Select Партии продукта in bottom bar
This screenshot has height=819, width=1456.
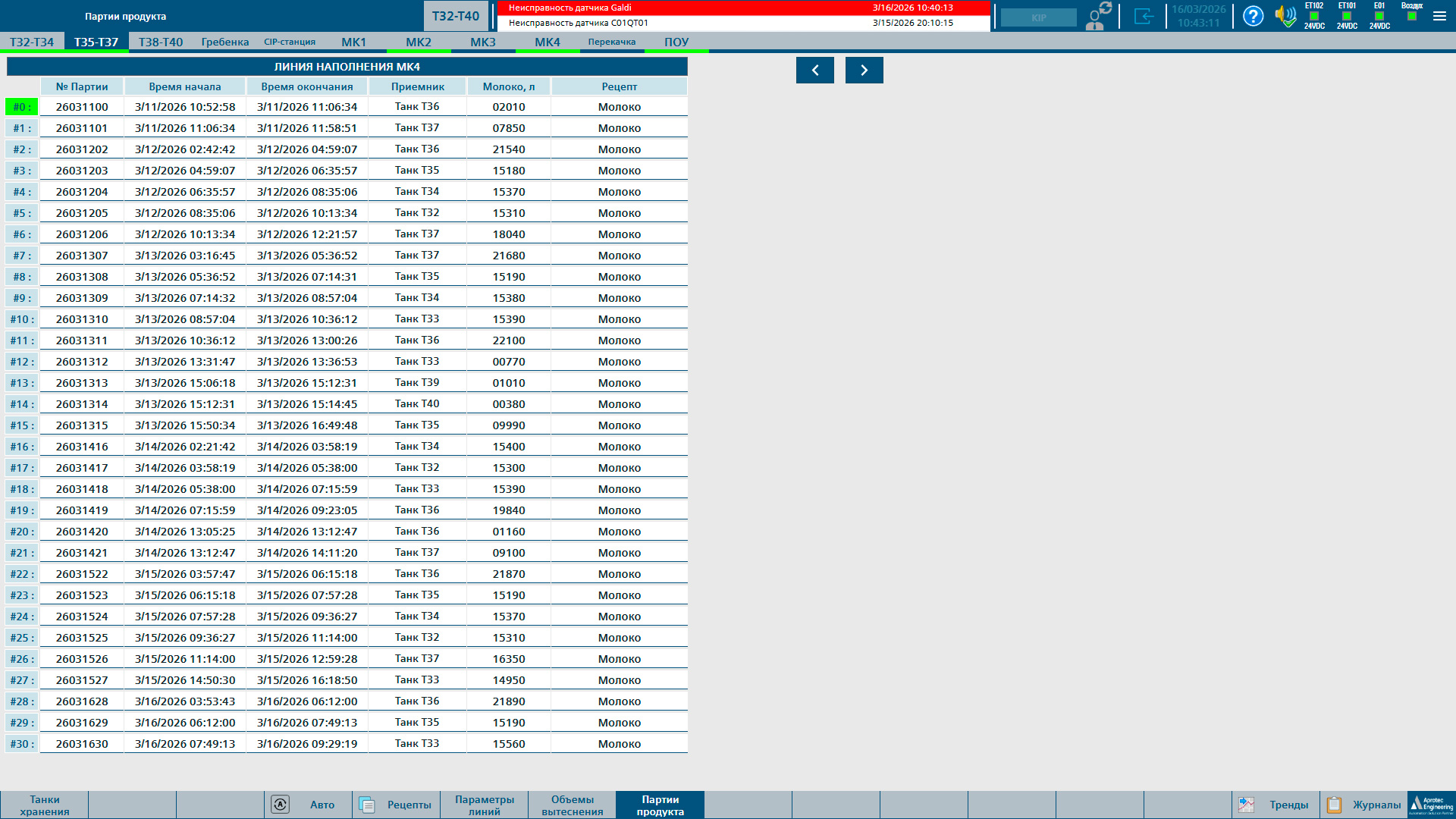tap(661, 805)
